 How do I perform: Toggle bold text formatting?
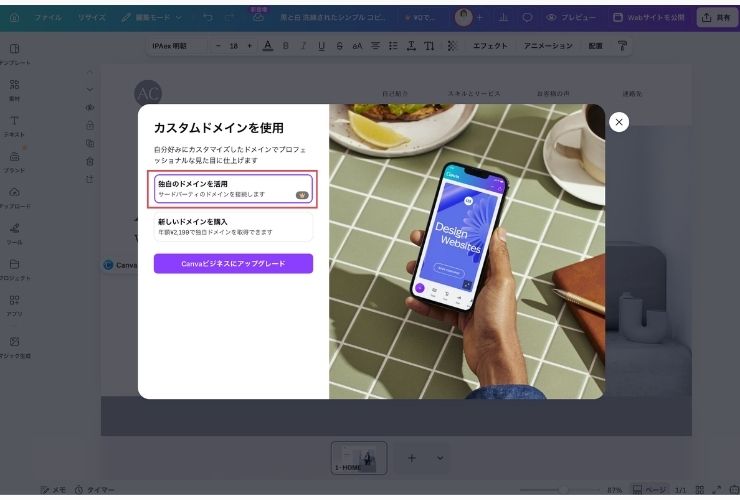pyautogui.click(x=285, y=46)
